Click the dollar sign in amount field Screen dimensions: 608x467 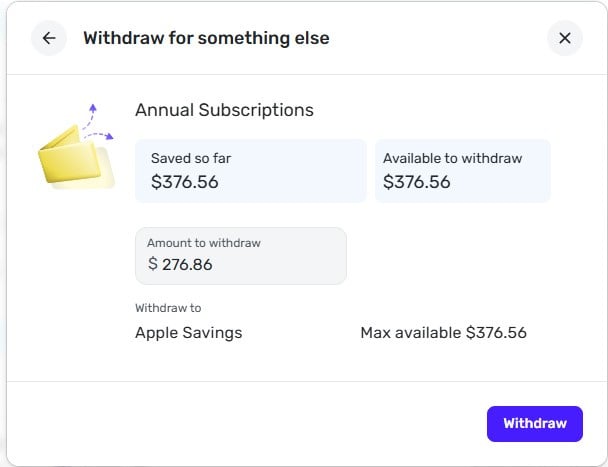(x=152, y=265)
